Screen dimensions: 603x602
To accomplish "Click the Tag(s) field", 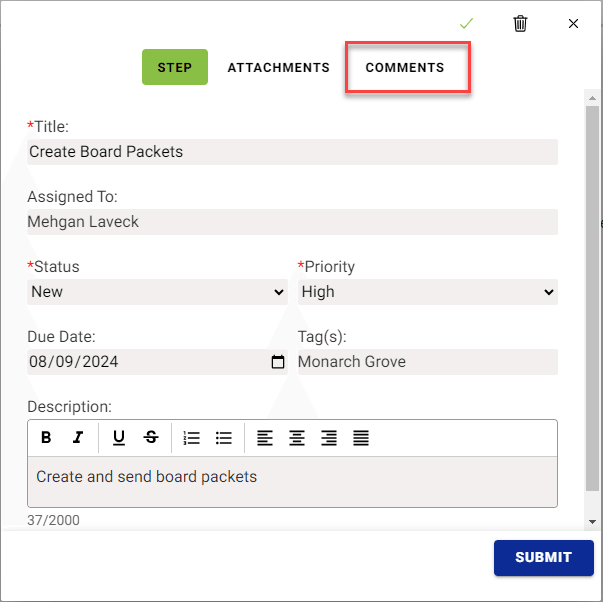I will click(428, 362).
